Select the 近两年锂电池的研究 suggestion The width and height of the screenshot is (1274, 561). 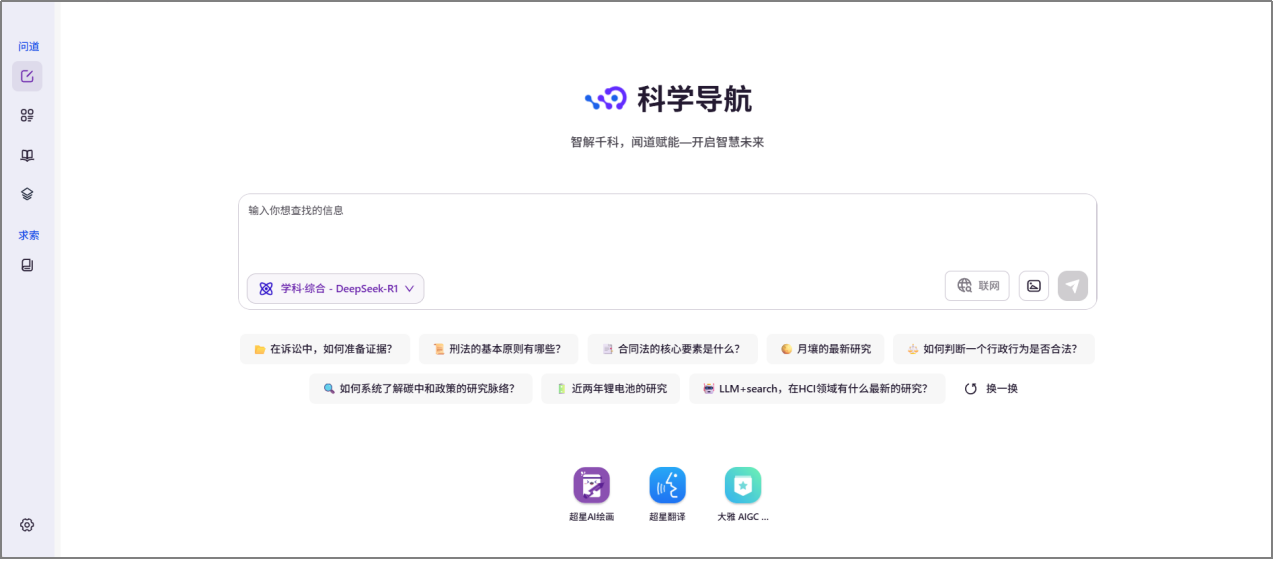click(x=610, y=389)
